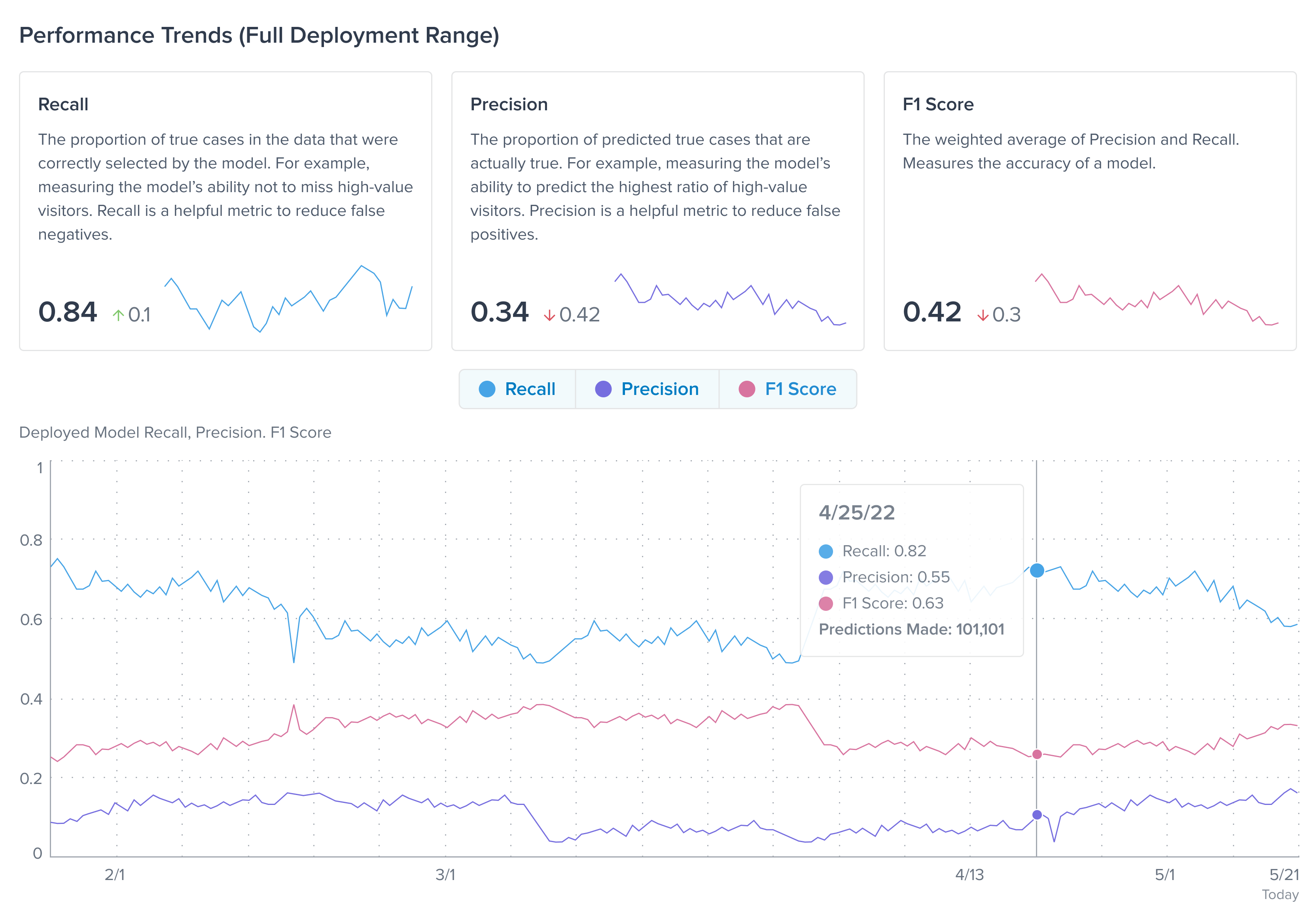Click the purple Precision data point marker
Screen dimensions: 1316x918
pyautogui.click(x=1036, y=814)
